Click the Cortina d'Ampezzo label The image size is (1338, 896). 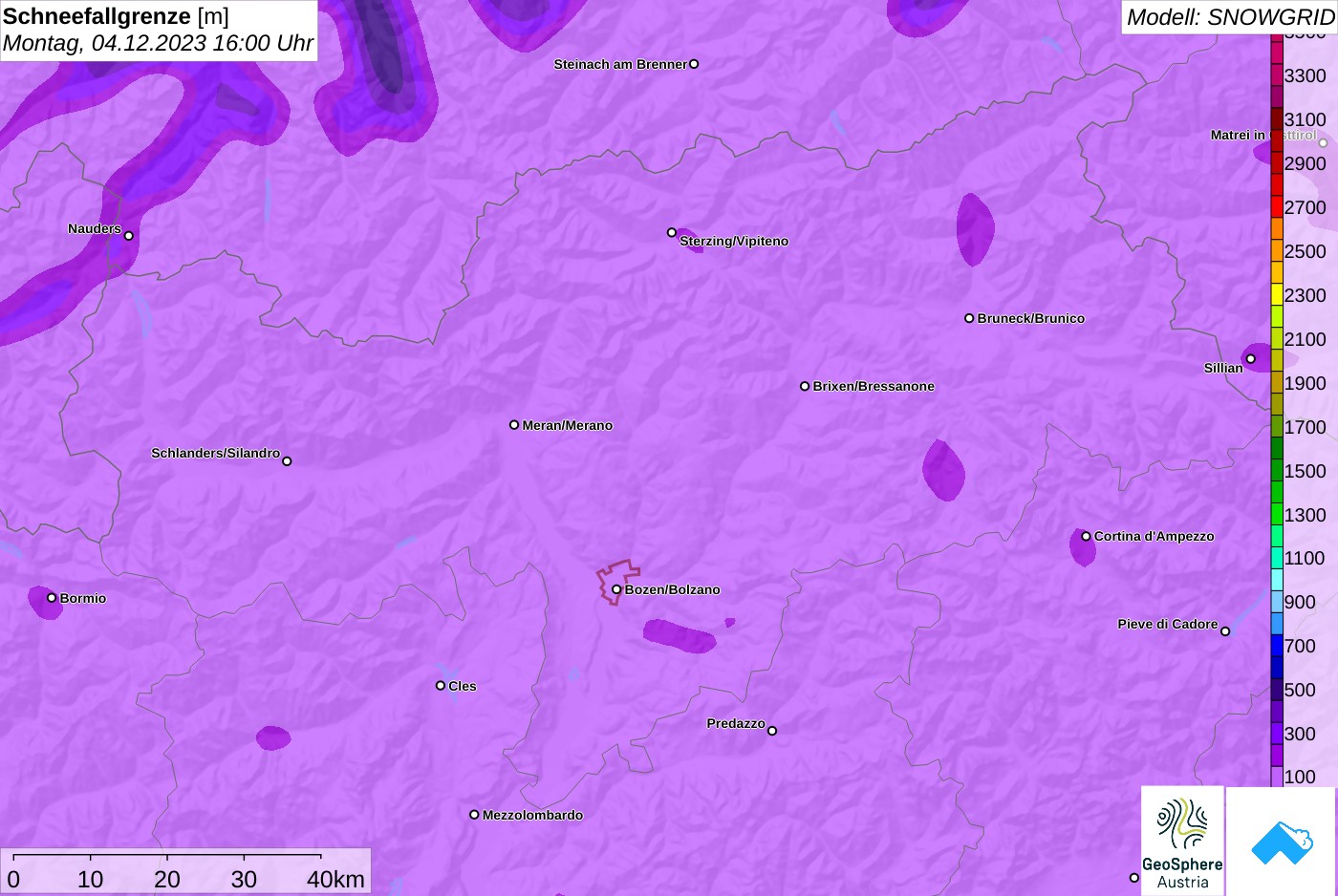tap(1155, 536)
